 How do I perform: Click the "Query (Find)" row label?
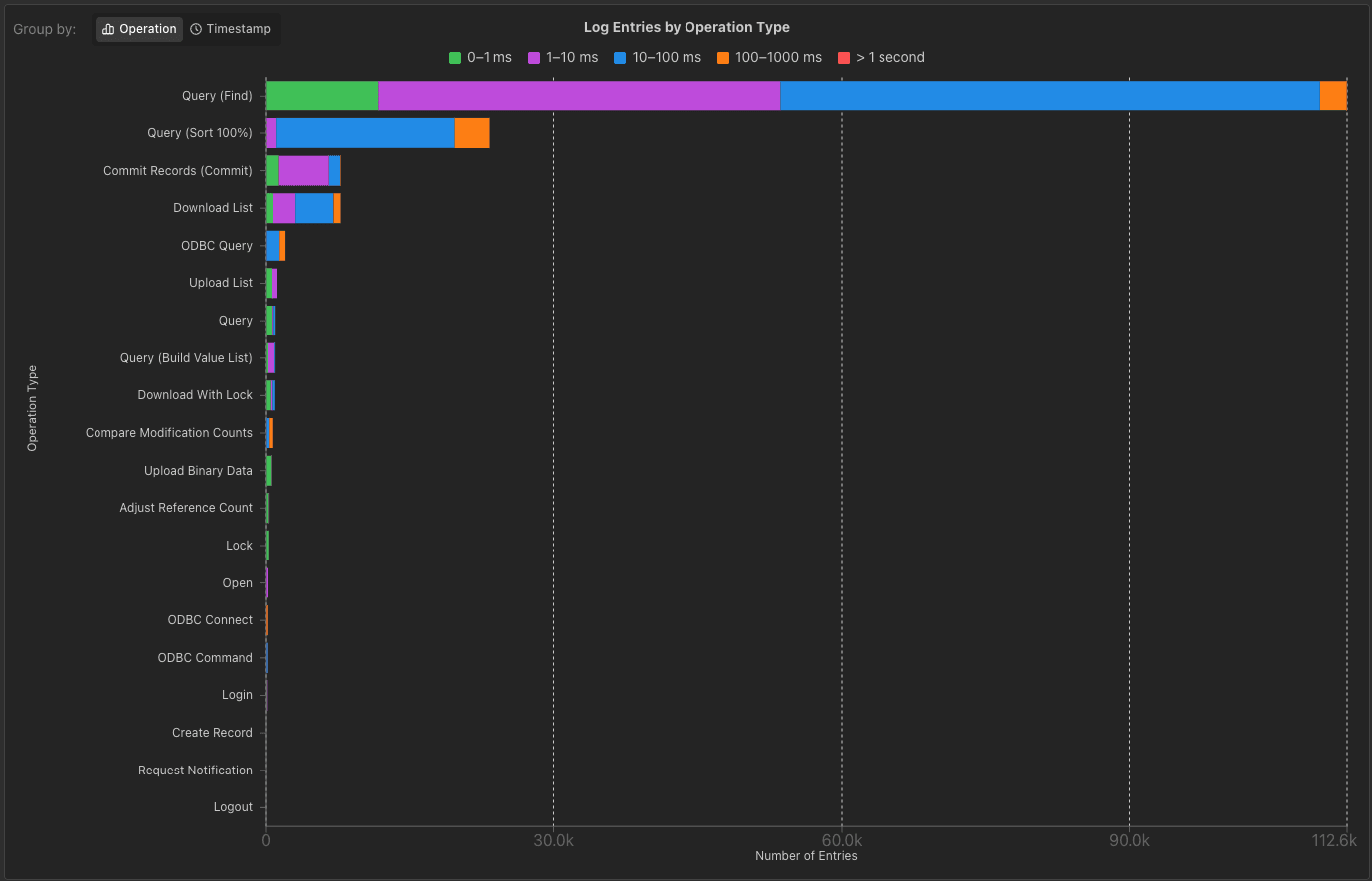218,96
